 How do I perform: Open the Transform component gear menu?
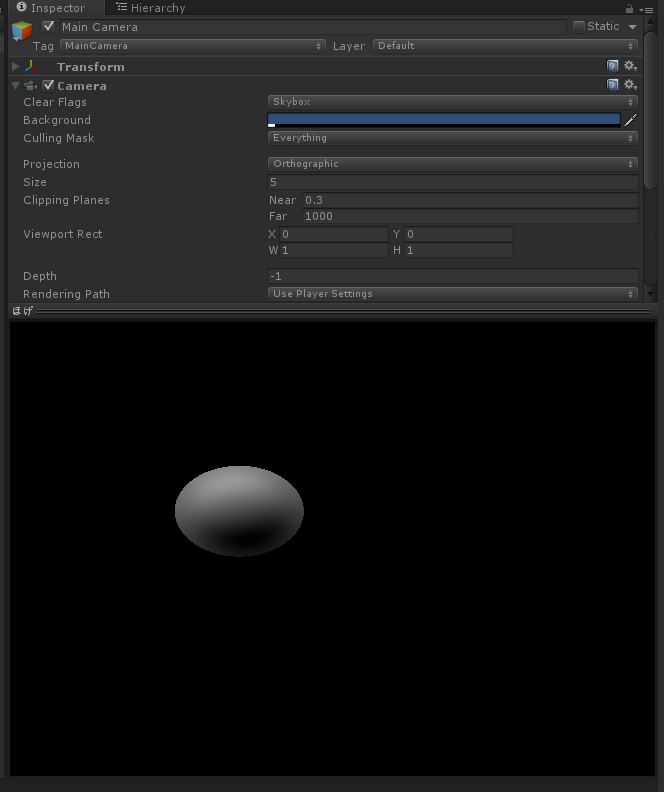coord(630,66)
